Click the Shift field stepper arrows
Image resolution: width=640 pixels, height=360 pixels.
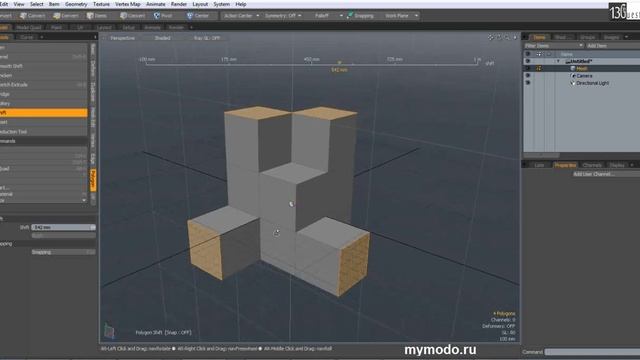93,227
